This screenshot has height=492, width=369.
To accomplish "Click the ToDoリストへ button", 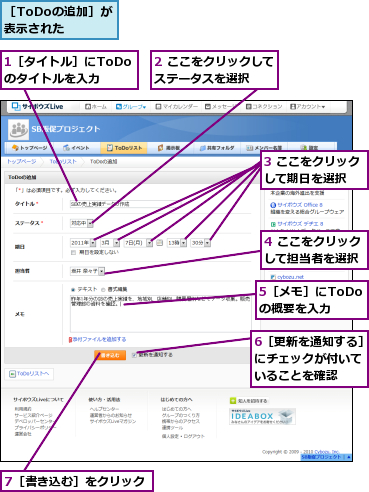I will click(29, 374).
